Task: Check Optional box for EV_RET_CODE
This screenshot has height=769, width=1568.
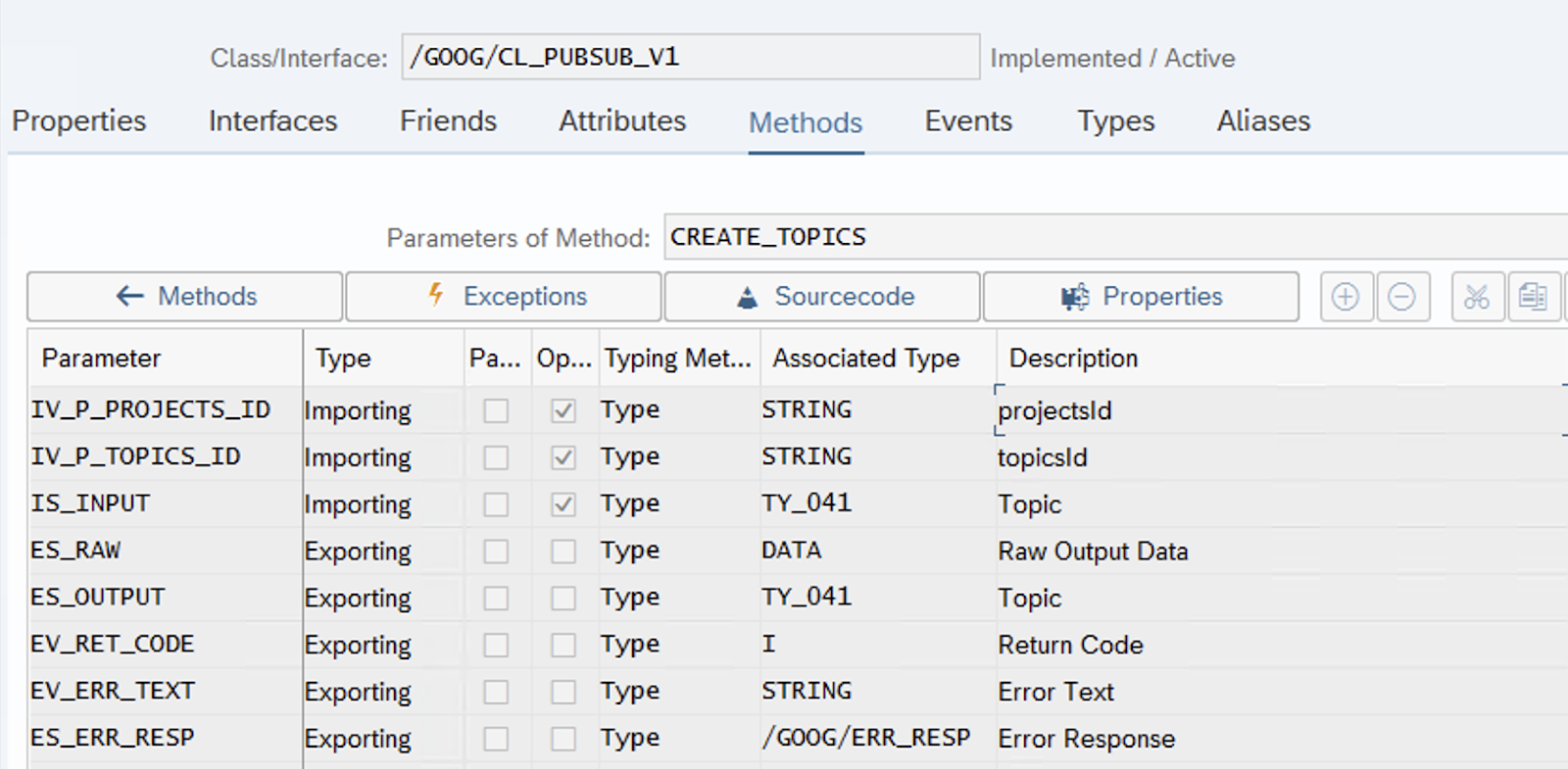Action: (563, 646)
